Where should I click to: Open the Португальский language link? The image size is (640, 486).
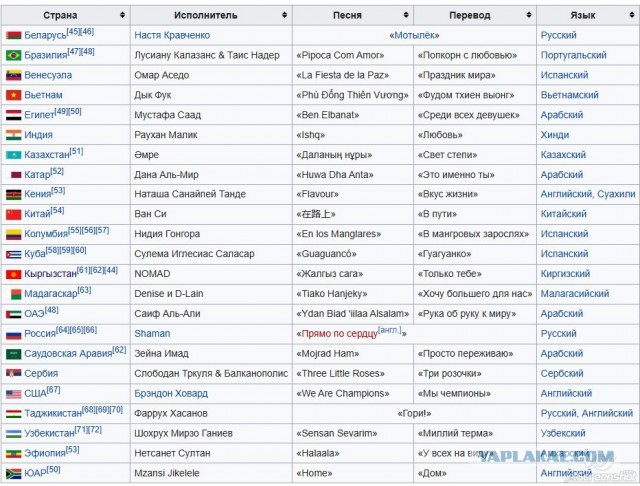point(573,55)
